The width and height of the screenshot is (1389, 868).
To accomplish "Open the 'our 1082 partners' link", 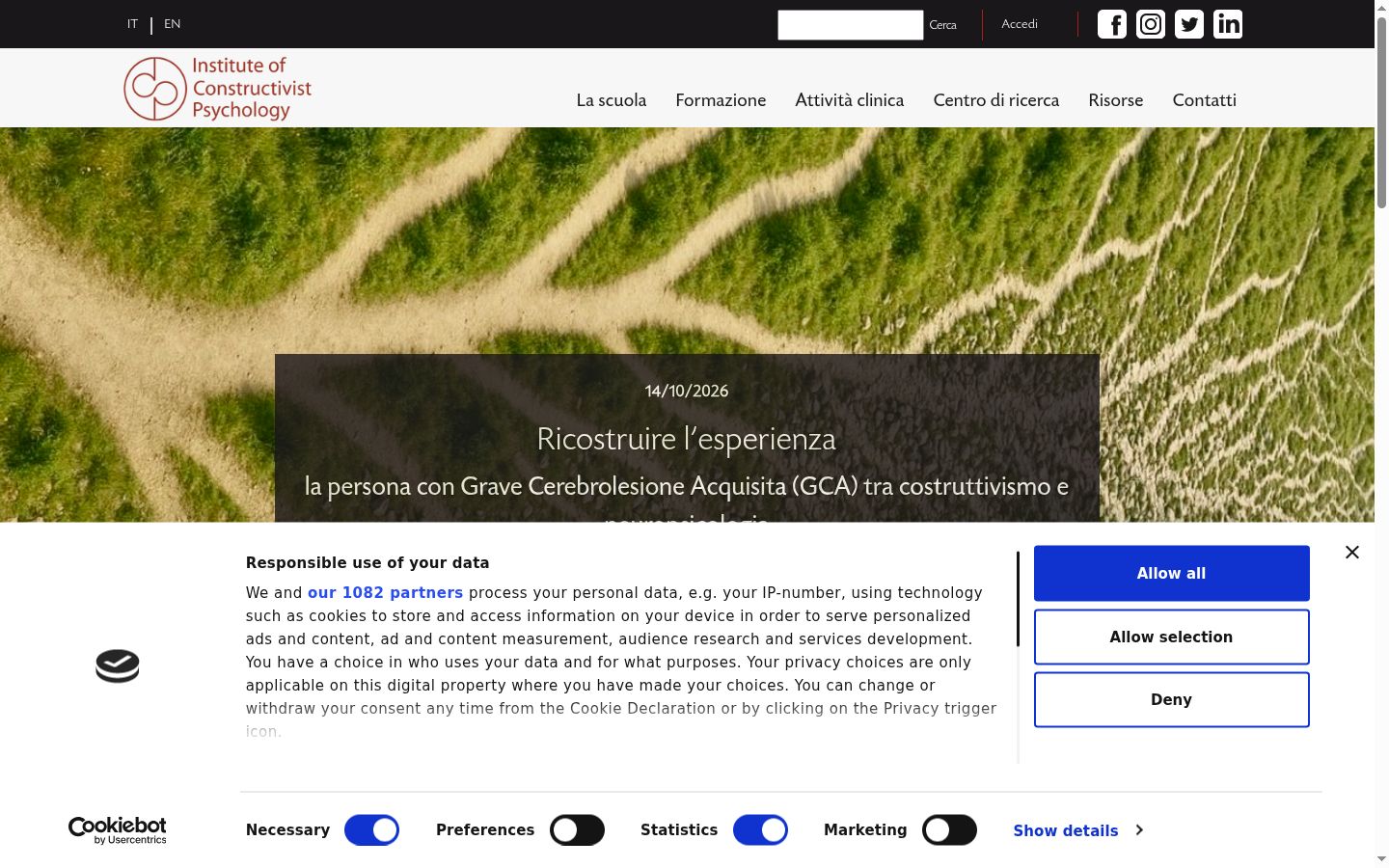I will [x=385, y=592].
